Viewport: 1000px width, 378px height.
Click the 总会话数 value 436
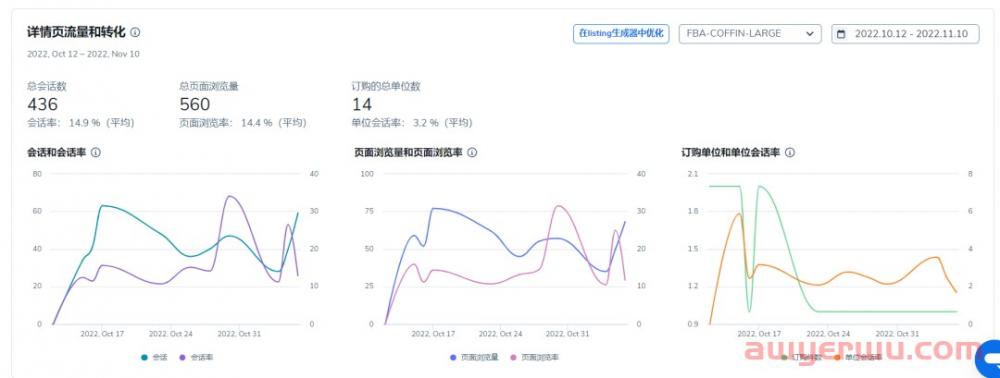click(x=42, y=105)
